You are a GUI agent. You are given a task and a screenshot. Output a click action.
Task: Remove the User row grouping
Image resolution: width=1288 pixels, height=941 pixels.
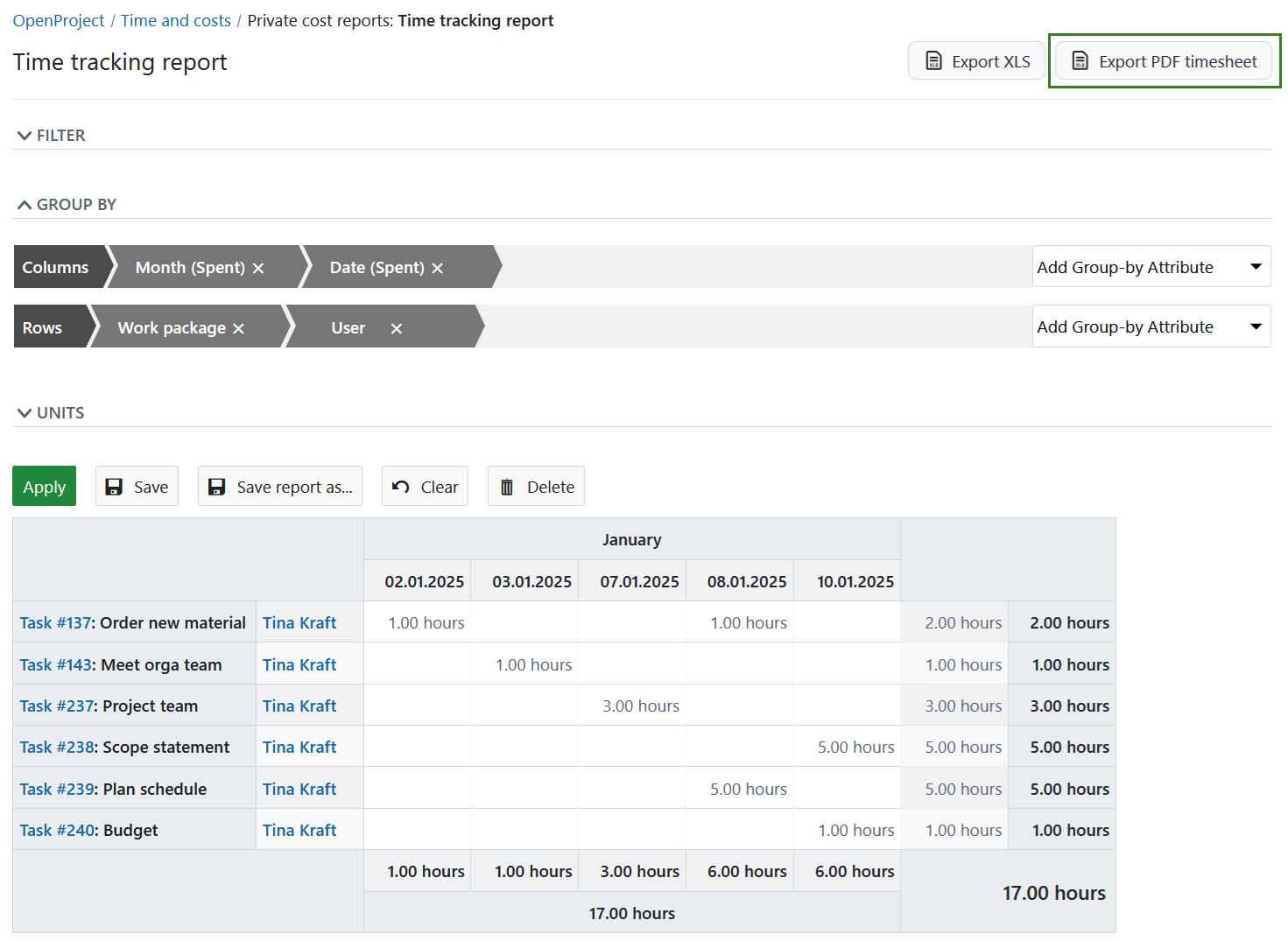396,328
